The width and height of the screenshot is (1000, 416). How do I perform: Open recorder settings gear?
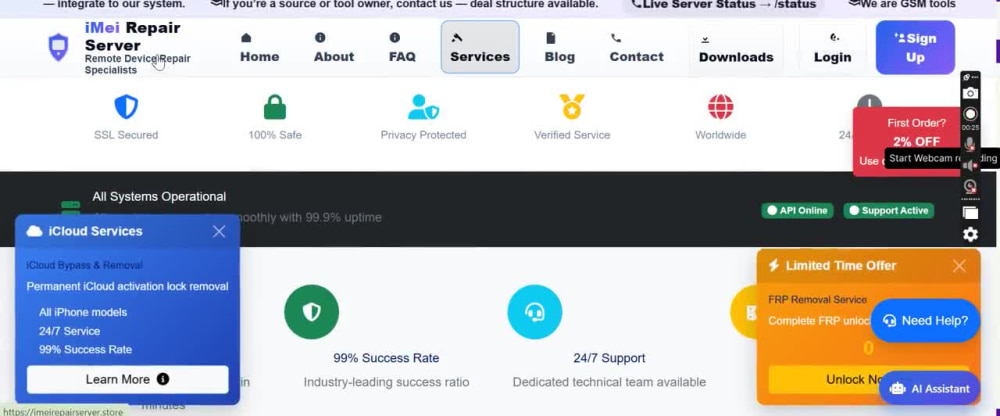pyautogui.click(x=970, y=234)
